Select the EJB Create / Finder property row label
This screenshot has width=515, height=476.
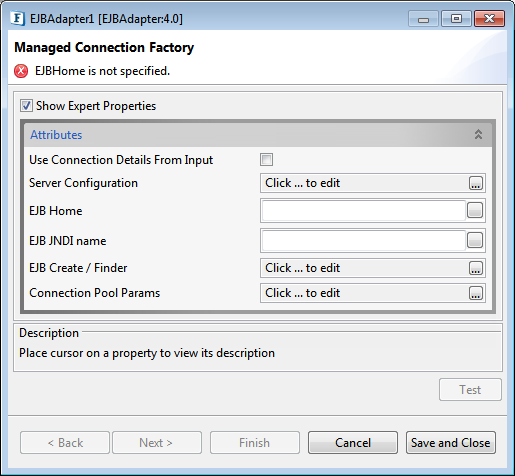point(78,268)
